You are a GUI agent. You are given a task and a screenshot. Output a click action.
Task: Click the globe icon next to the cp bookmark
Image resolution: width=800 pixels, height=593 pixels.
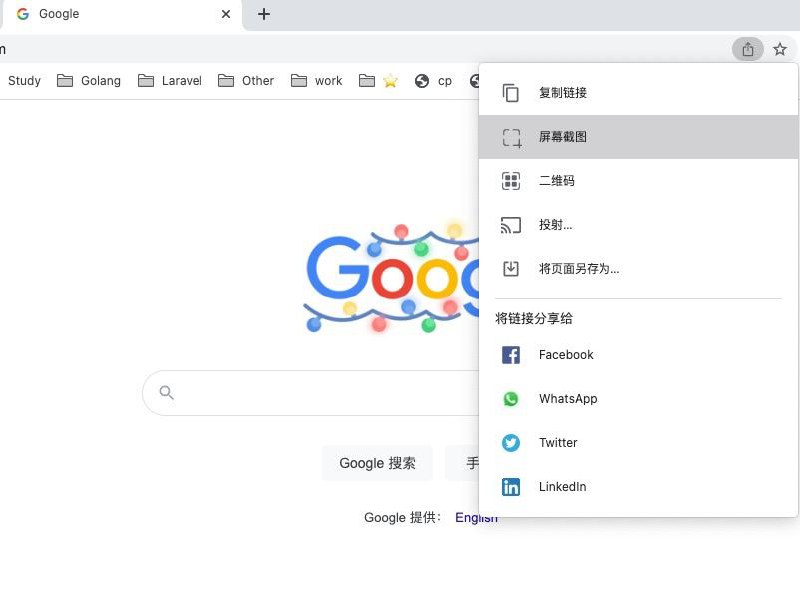coord(422,81)
